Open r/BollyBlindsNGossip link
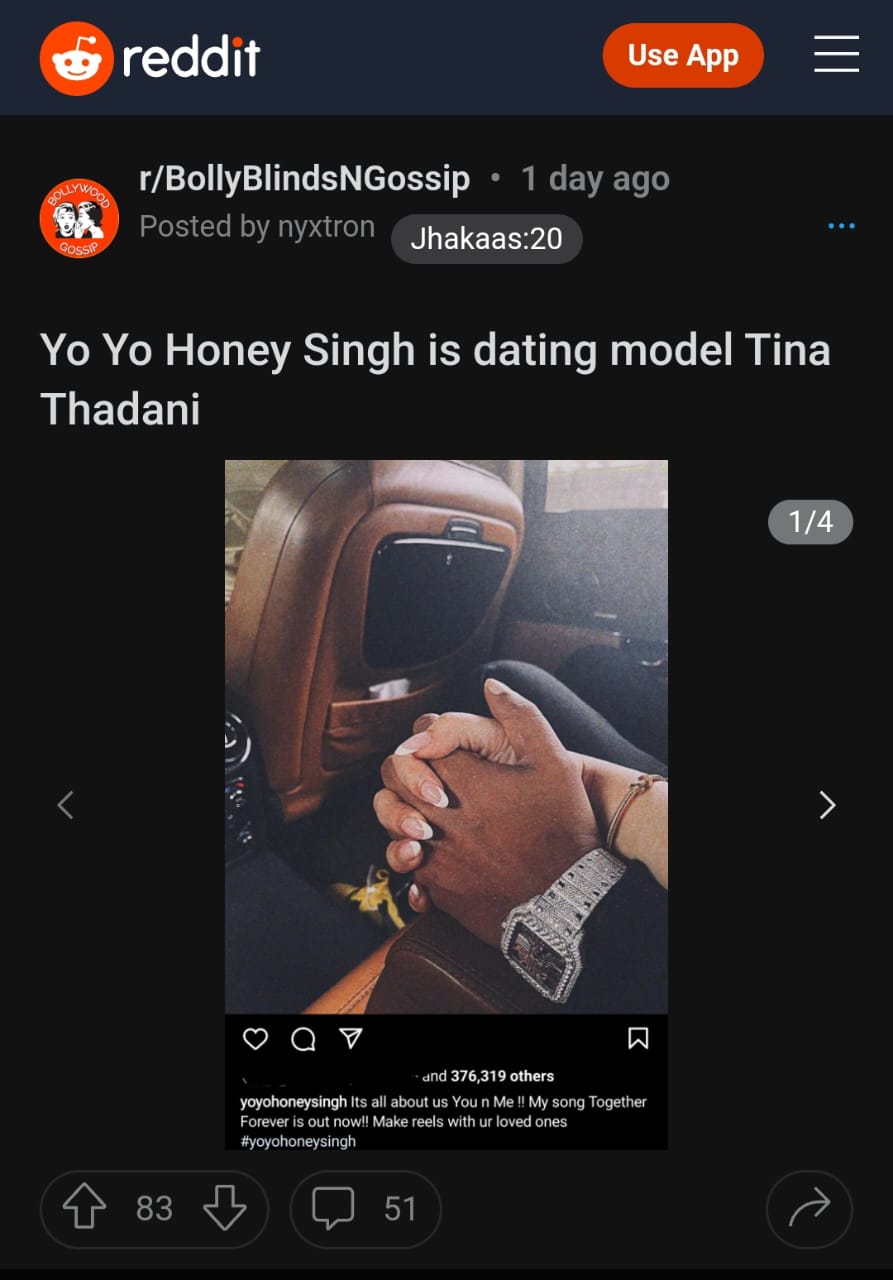This screenshot has width=893, height=1280. 304,179
